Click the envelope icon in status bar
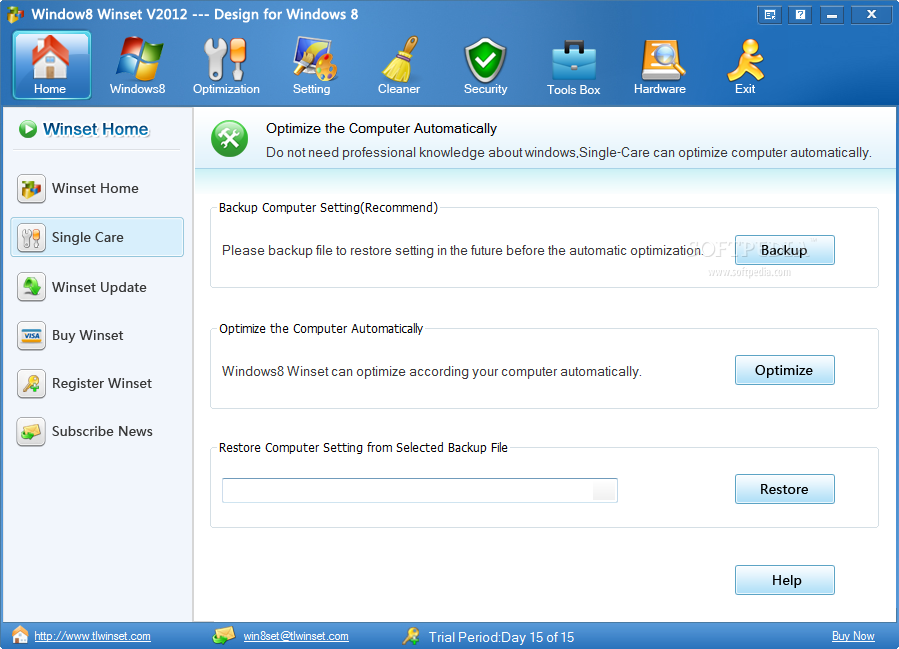This screenshot has height=649, width=899. click(224, 635)
